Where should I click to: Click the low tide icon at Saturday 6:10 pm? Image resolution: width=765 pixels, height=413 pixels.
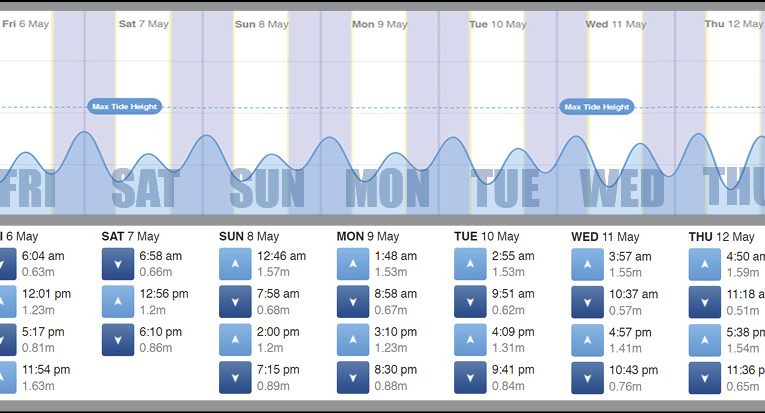[x=118, y=339]
